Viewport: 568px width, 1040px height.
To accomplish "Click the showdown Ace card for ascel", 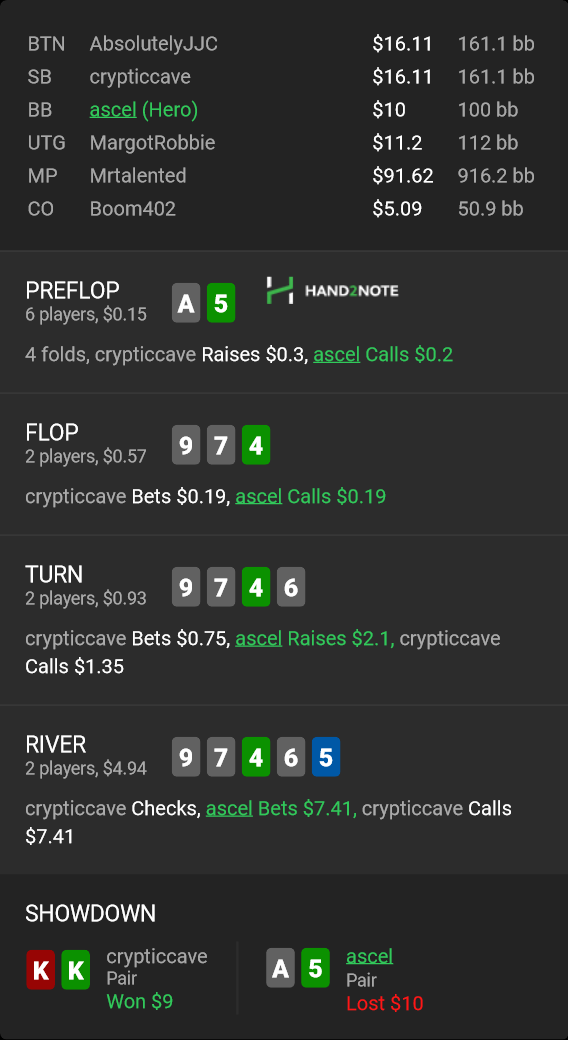I will pyautogui.click(x=280, y=968).
